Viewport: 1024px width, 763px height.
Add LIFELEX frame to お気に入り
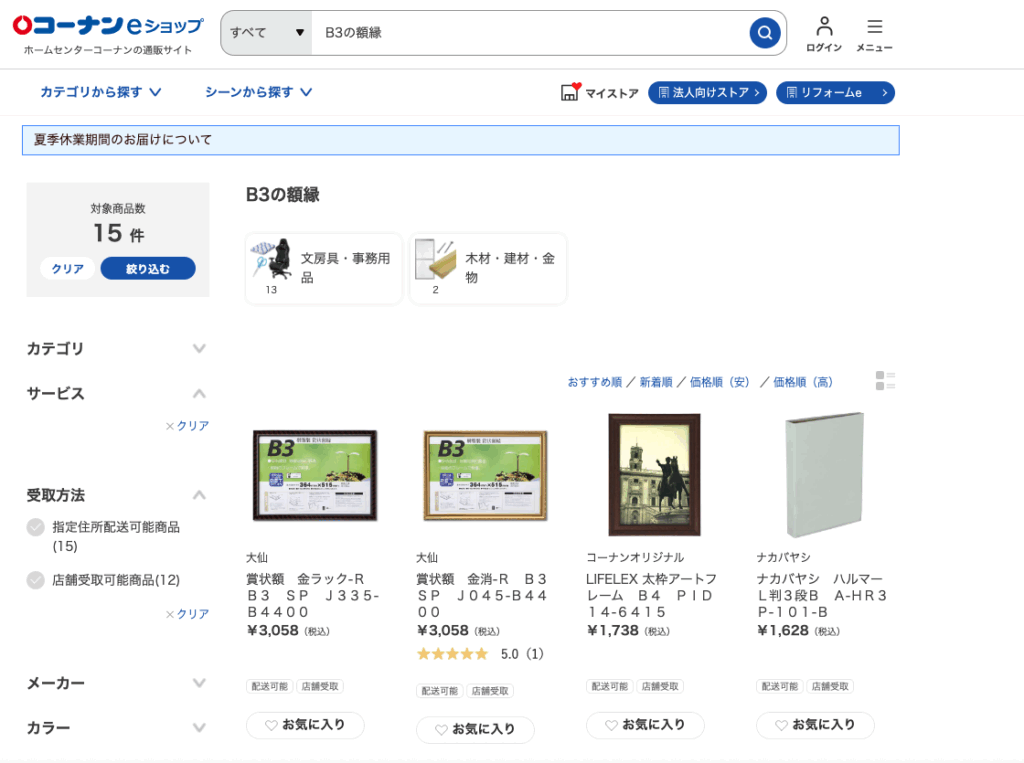[x=645, y=725]
